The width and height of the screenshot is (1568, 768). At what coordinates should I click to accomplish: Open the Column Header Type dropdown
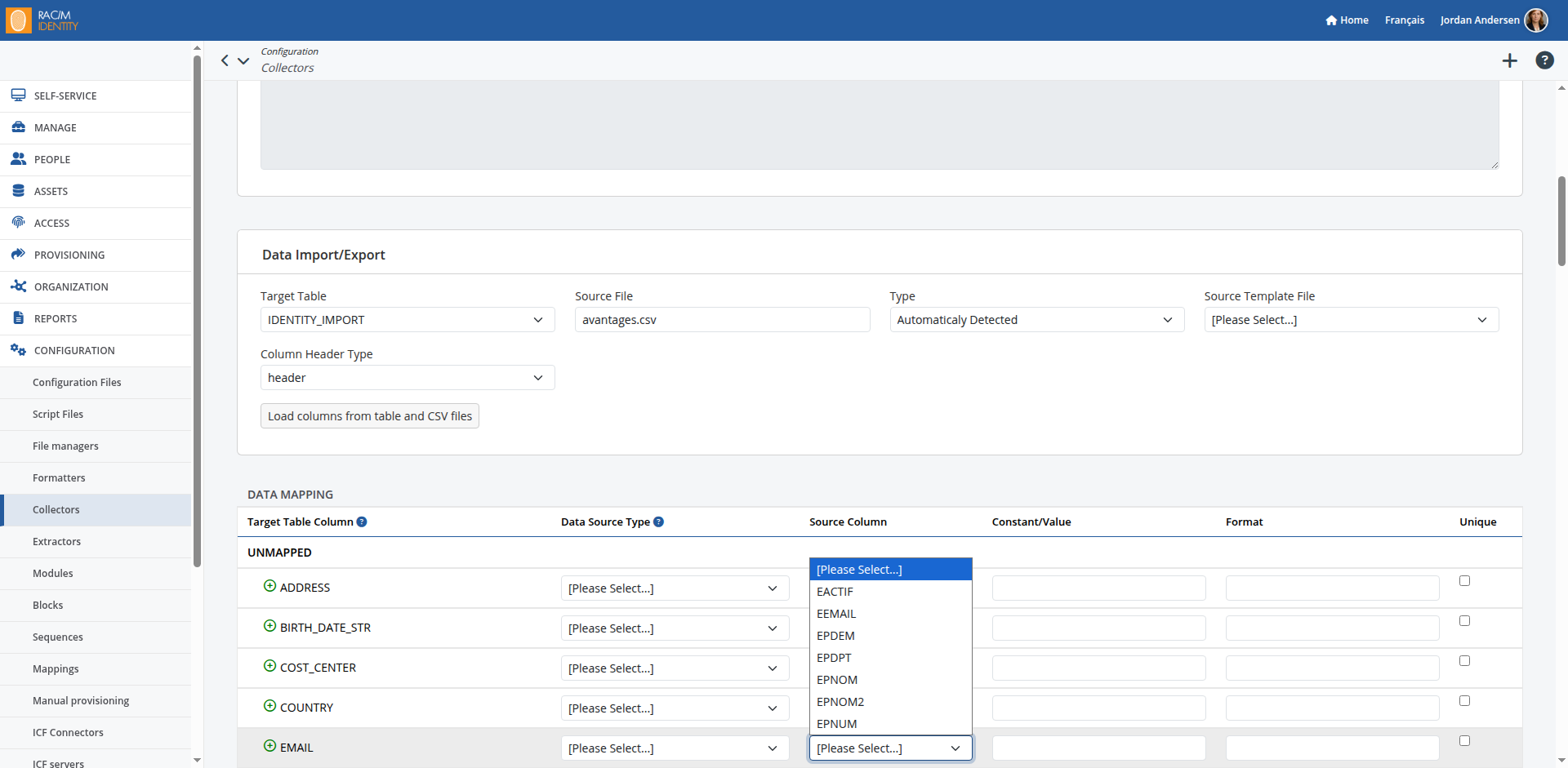[408, 378]
